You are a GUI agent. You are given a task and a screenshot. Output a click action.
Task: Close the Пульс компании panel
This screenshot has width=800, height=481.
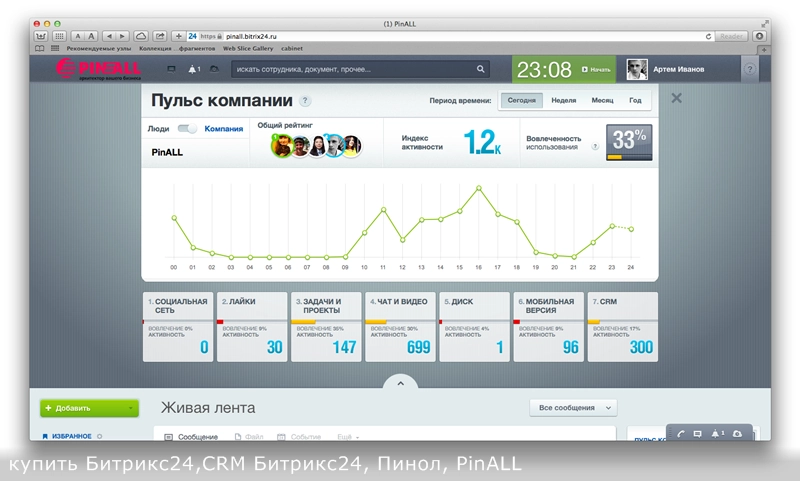click(x=677, y=98)
